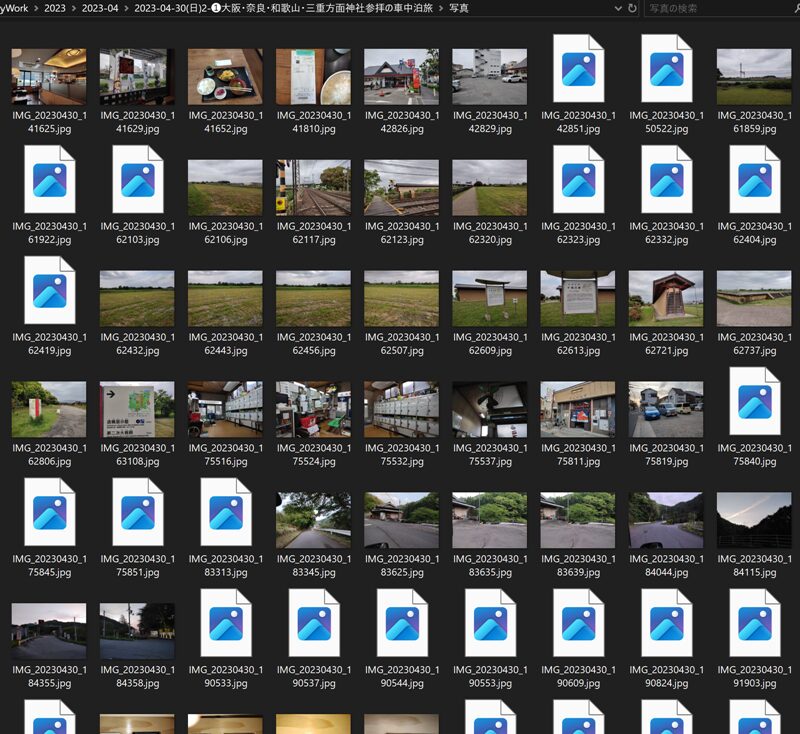This screenshot has height=734, width=800.
Task: Select the dusk sky thumbnail IMG_20230430_184115.jpg
Action: click(x=754, y=520)
